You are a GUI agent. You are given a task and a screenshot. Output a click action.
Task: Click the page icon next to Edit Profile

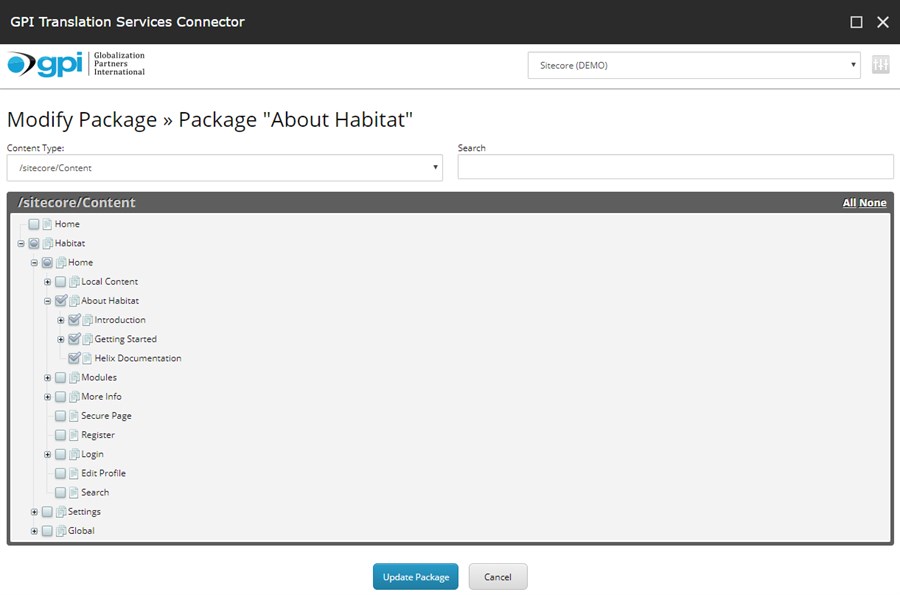[x=72, y=473]
